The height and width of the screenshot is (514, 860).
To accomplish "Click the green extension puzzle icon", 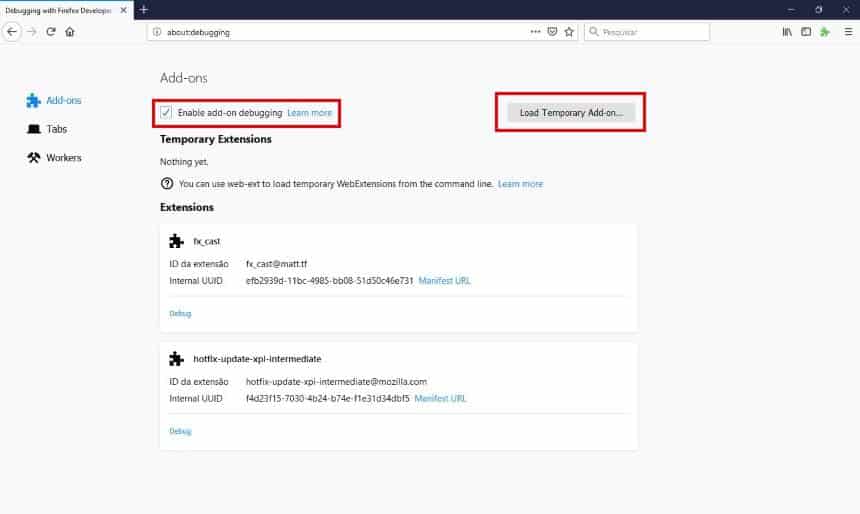I will (824, 32).
